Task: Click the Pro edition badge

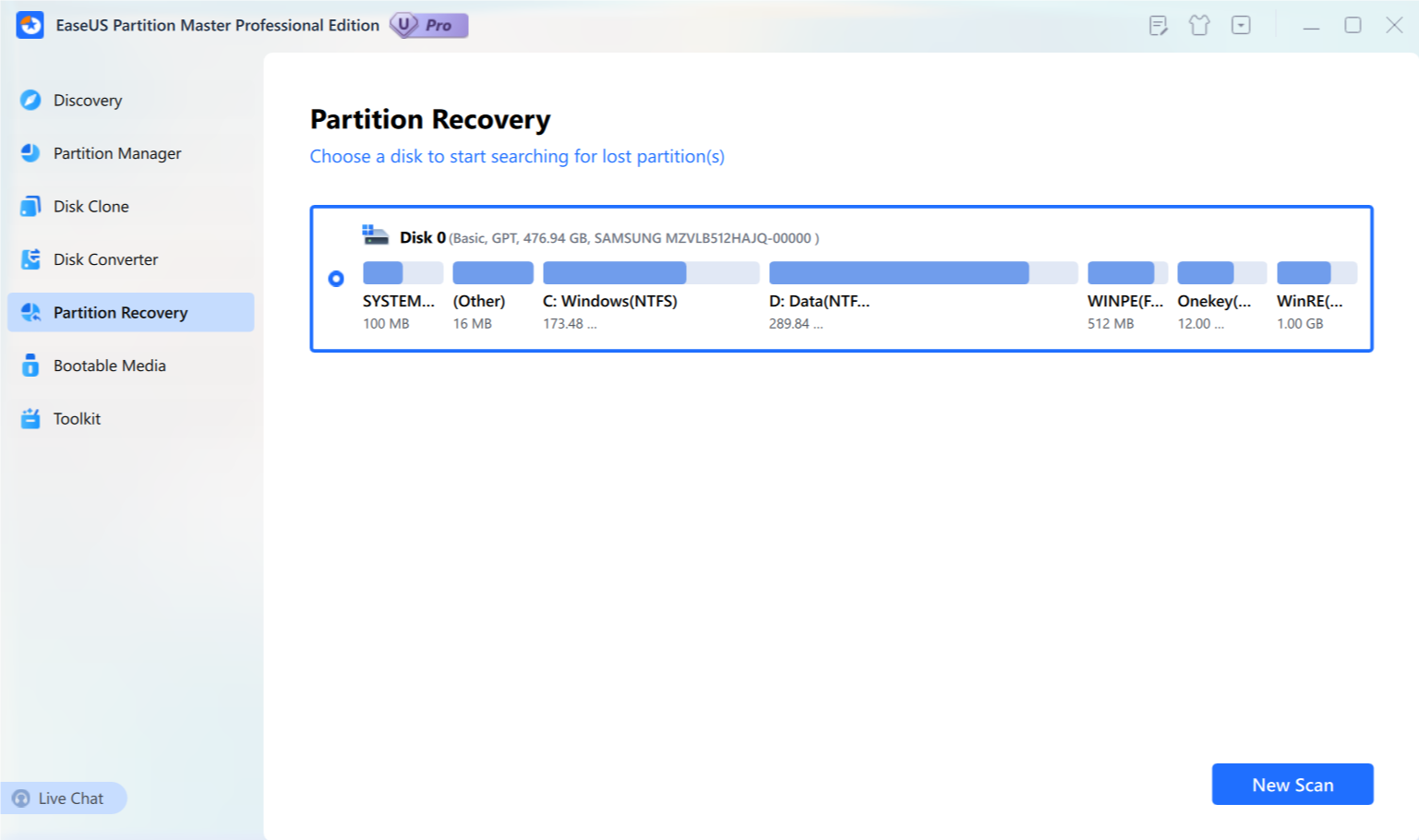Action: [429, 25]
